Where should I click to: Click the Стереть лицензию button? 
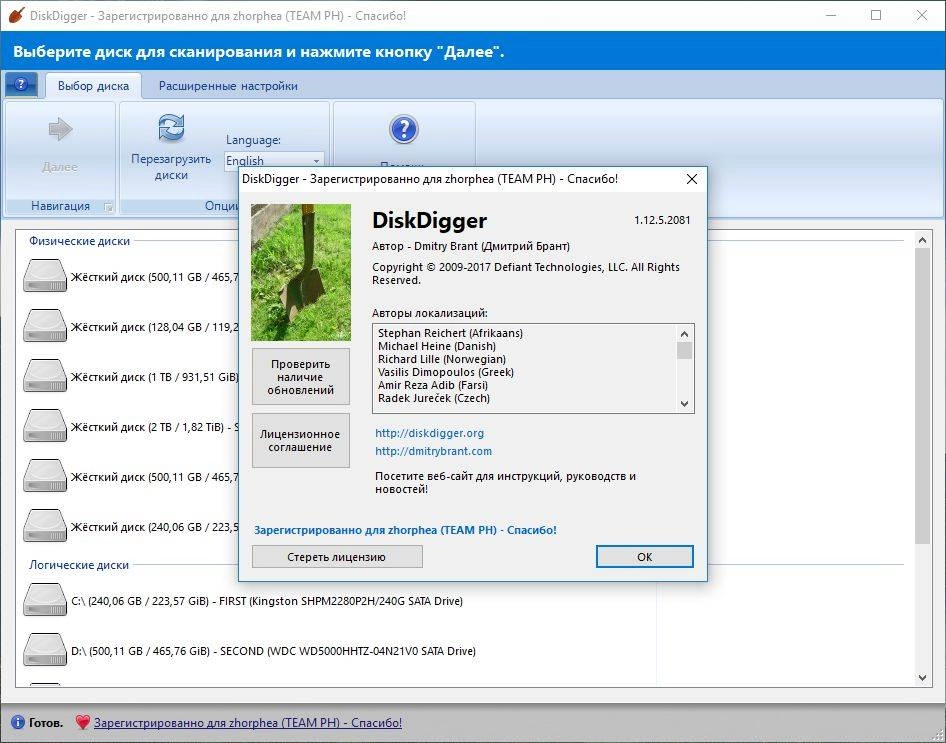(337, 557)
